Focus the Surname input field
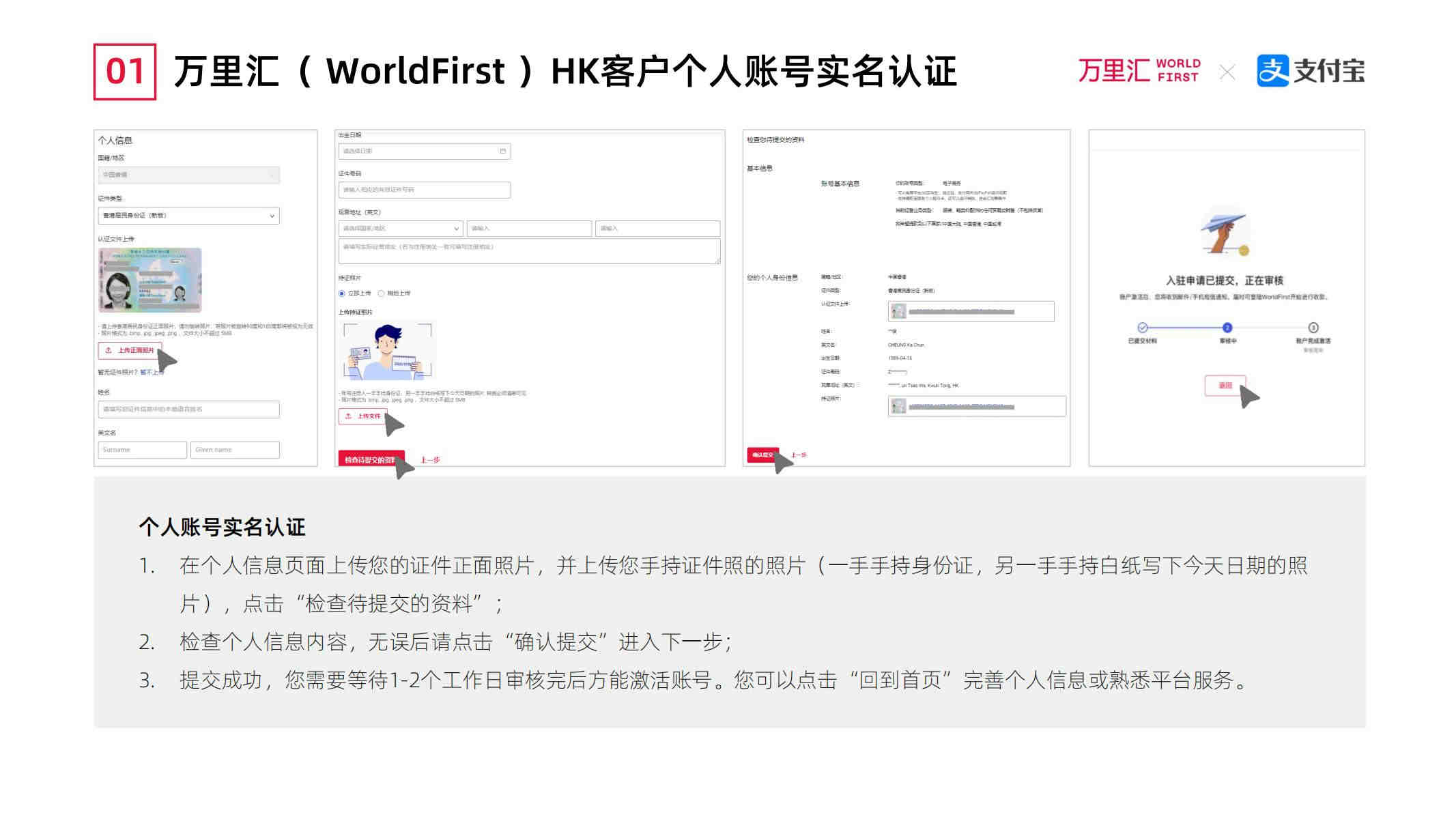Viewport: 1456px width, 819px height. point(142,450)
